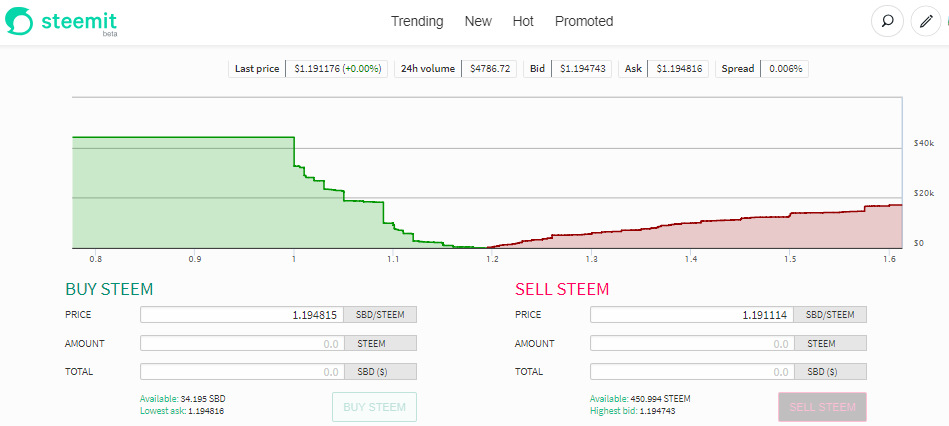The image size is (949, 426).
Task: Click SBD/STEEM unit label under Buy Steem
Action: (x=381, y=315)
